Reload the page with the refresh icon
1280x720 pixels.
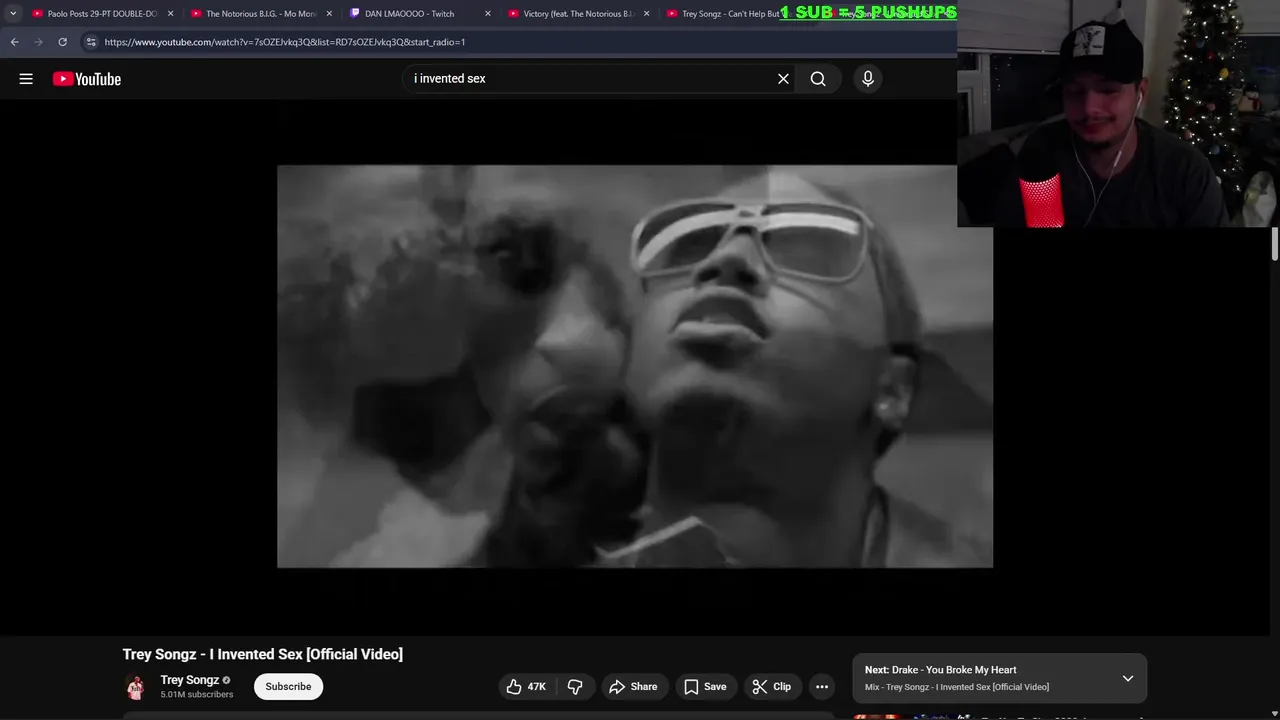click(x=62, y=42)
